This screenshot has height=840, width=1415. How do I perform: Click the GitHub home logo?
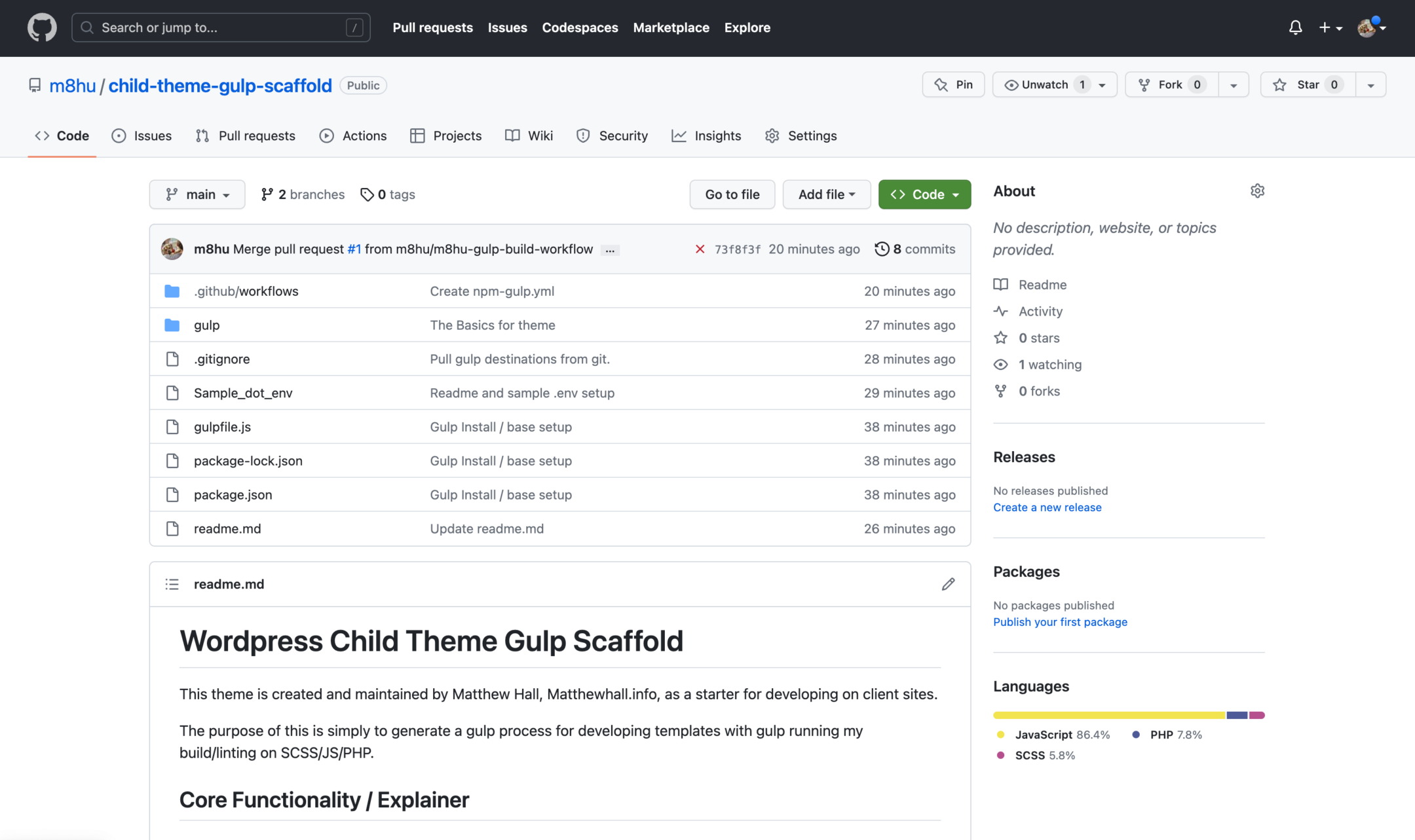(41, 27)
